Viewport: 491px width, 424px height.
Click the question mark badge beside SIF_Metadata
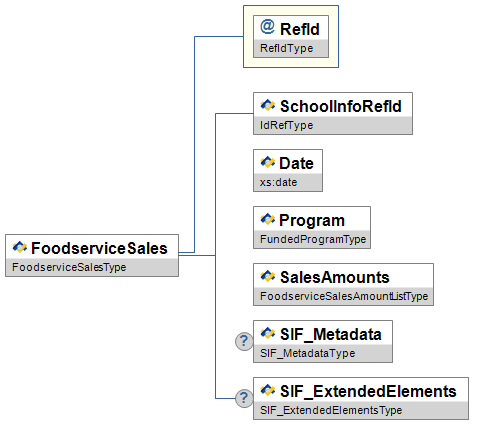tap(244, 341)
